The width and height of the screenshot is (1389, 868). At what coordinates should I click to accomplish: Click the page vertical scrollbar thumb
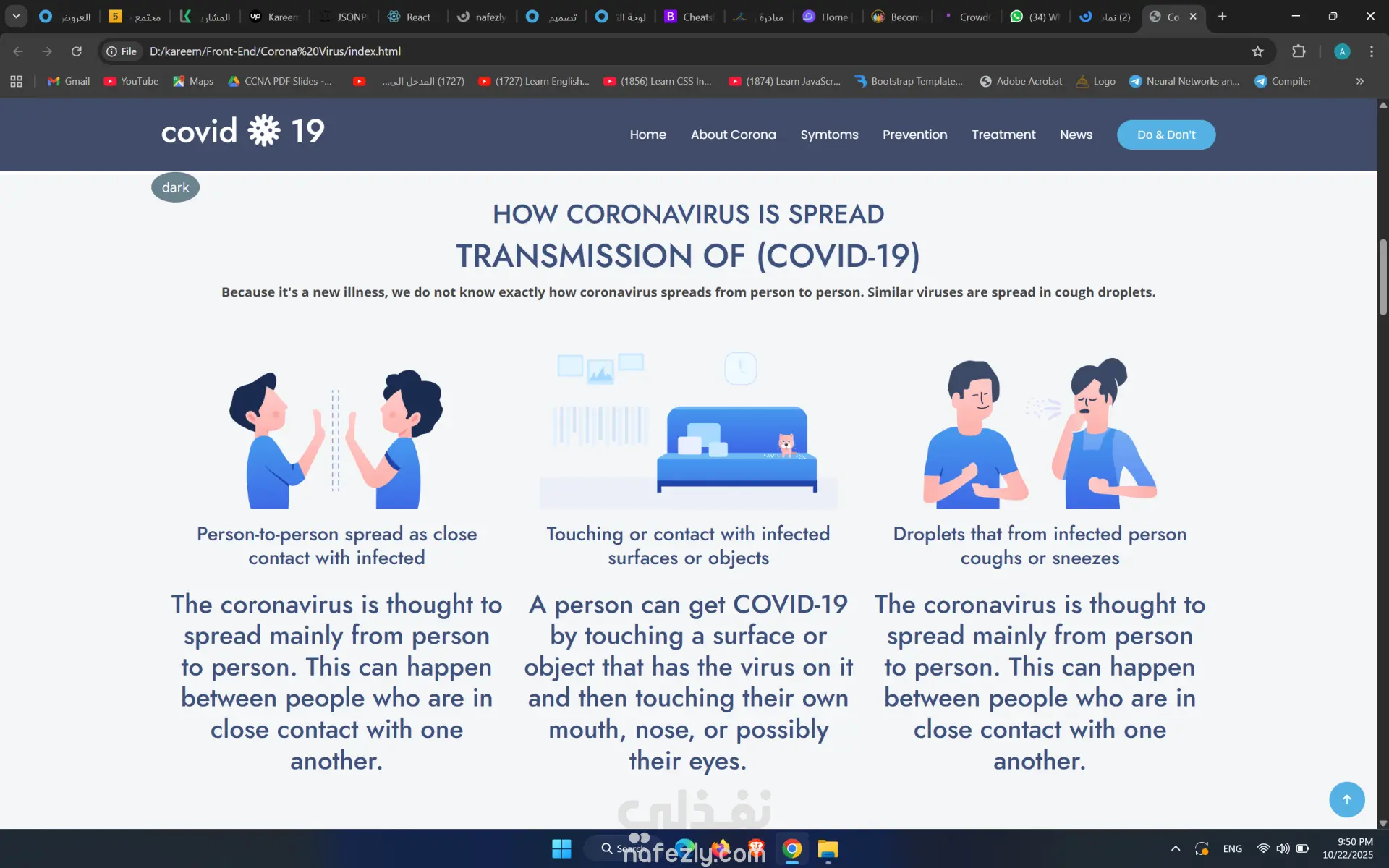click(1382, 277)
